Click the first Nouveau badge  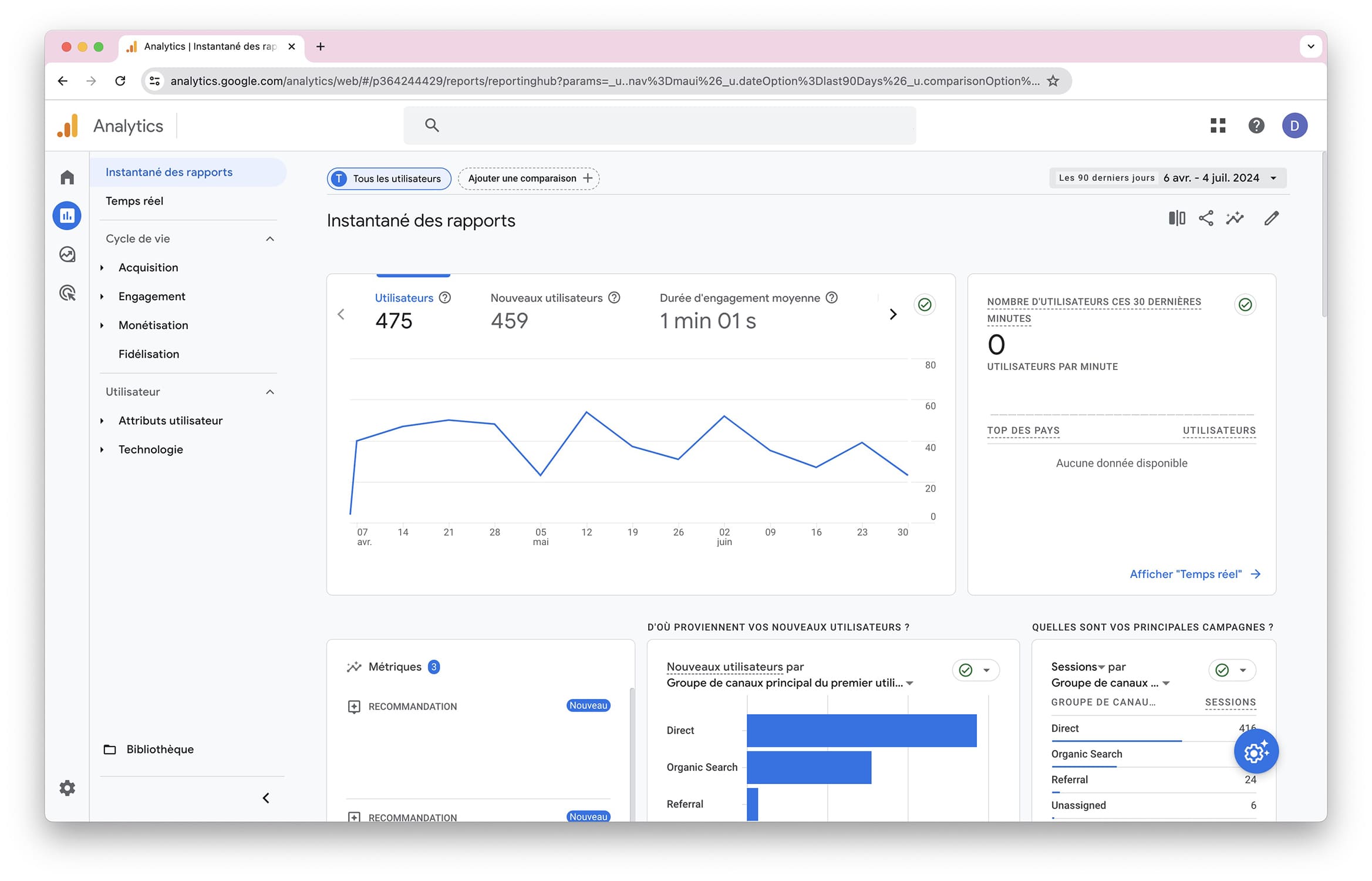(588, 705)
